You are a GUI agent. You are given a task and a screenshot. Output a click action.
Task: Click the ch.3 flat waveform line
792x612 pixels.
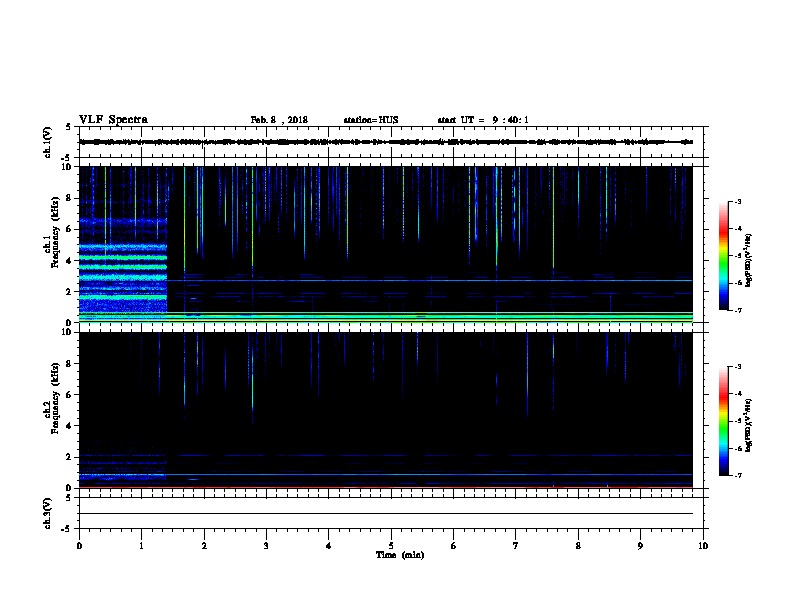[x=386, y=514]
